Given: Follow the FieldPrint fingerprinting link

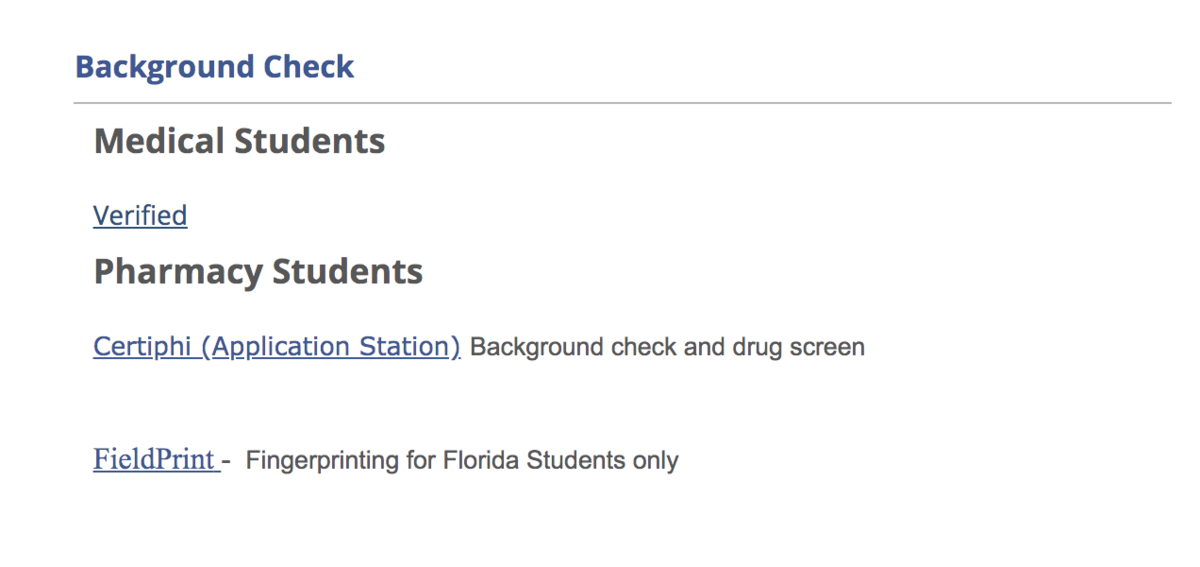Looking at the screenshot, I should pos(156,459).
